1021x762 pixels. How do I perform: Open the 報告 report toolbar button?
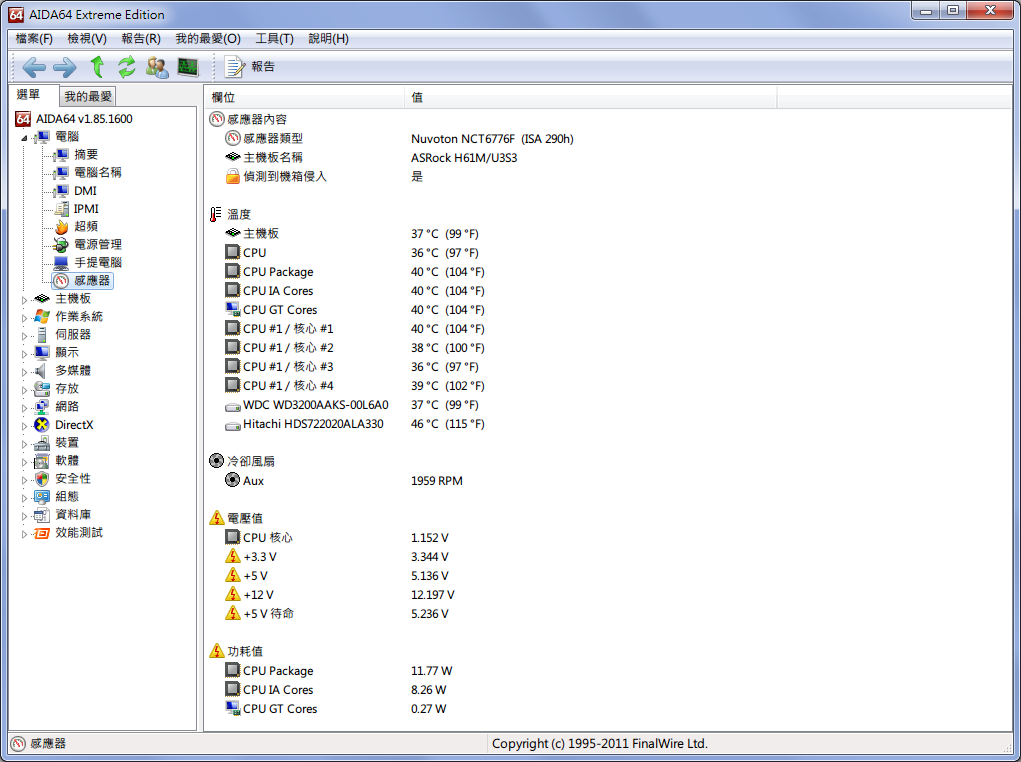click(x=250, y=66)
